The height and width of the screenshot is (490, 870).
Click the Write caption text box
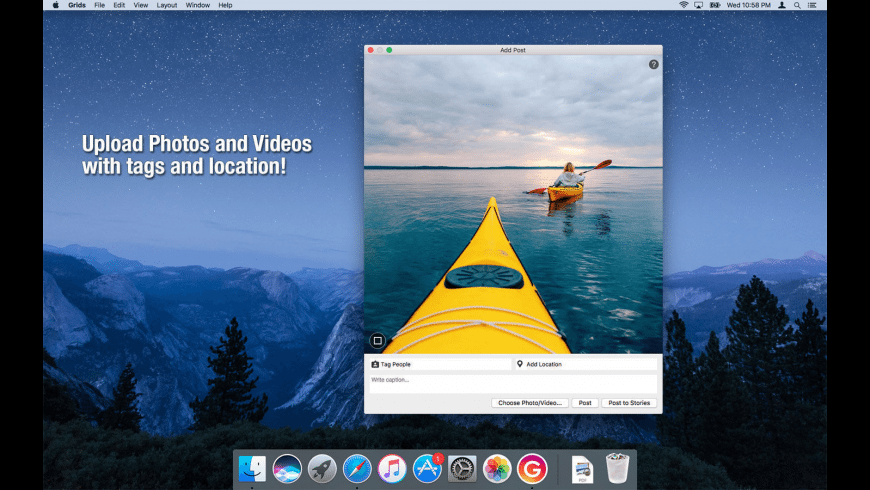coord(513,383)
